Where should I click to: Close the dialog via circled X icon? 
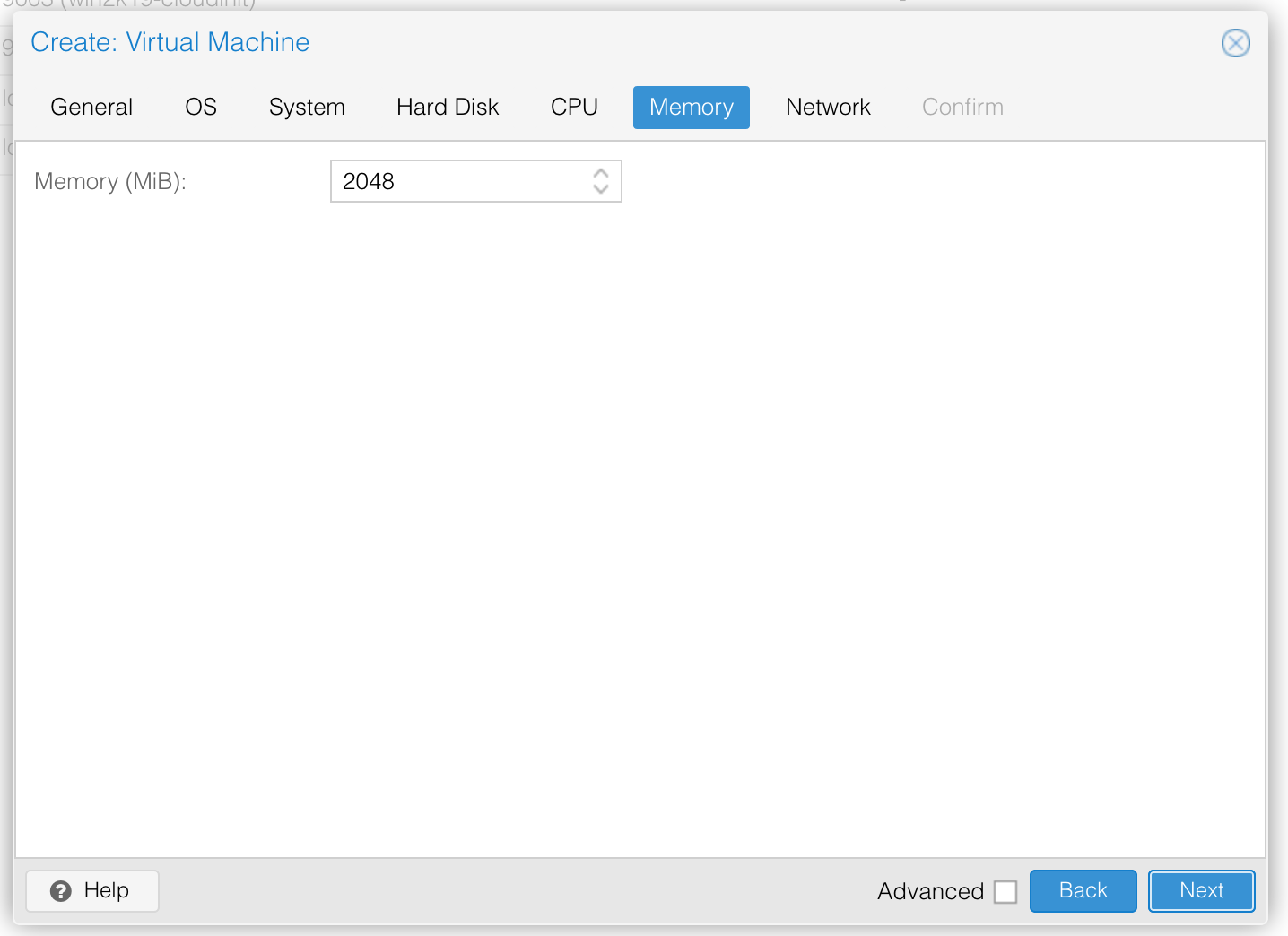tap(1235, 43)
